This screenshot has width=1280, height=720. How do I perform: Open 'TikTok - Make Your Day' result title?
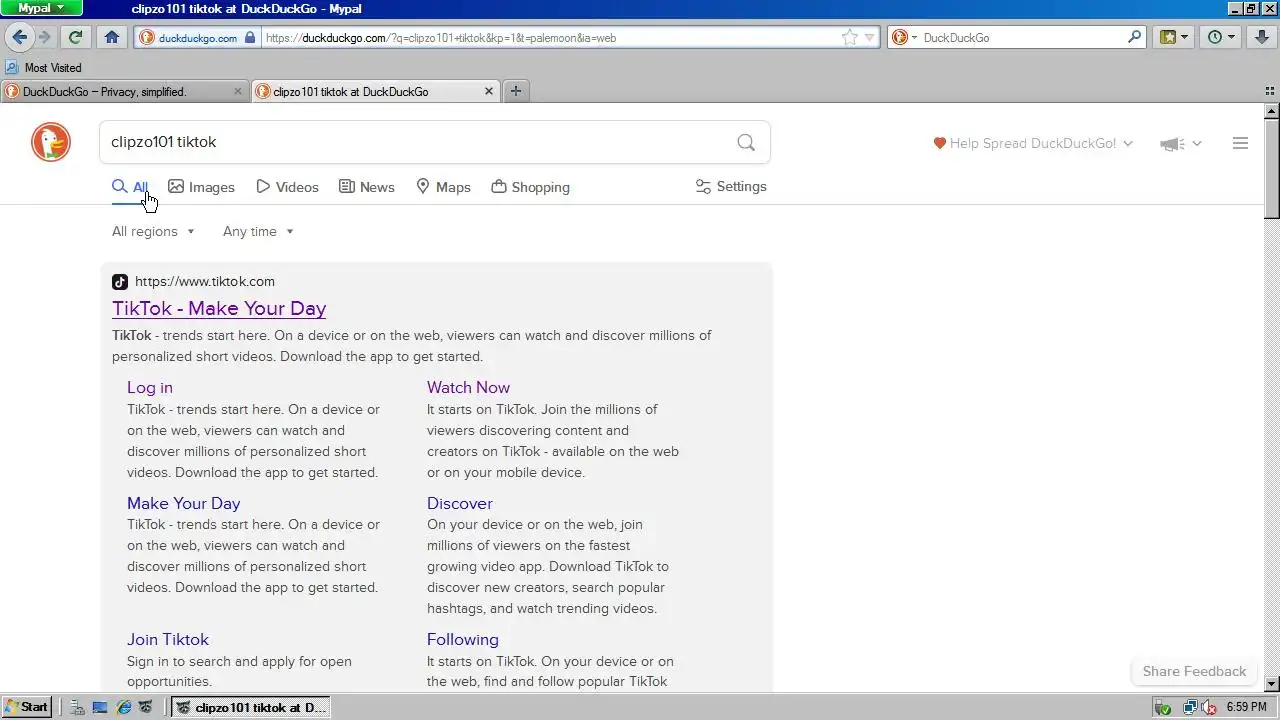[219, 309]
